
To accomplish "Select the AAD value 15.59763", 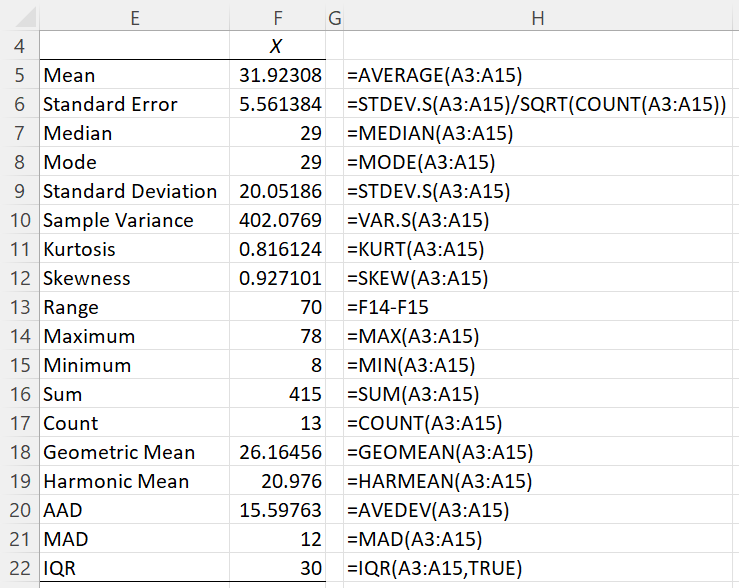I will tap(280, 510).
